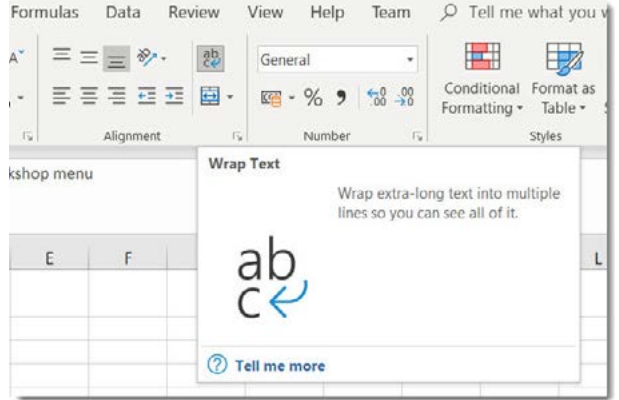The image size is (619, 400).
Task: Align text to the left
Action: (62, 96)
